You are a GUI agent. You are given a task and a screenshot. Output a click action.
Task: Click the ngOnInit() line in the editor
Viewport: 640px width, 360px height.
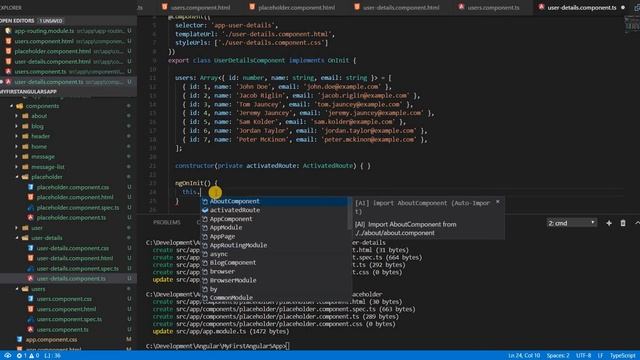click(x=196, y=183)
